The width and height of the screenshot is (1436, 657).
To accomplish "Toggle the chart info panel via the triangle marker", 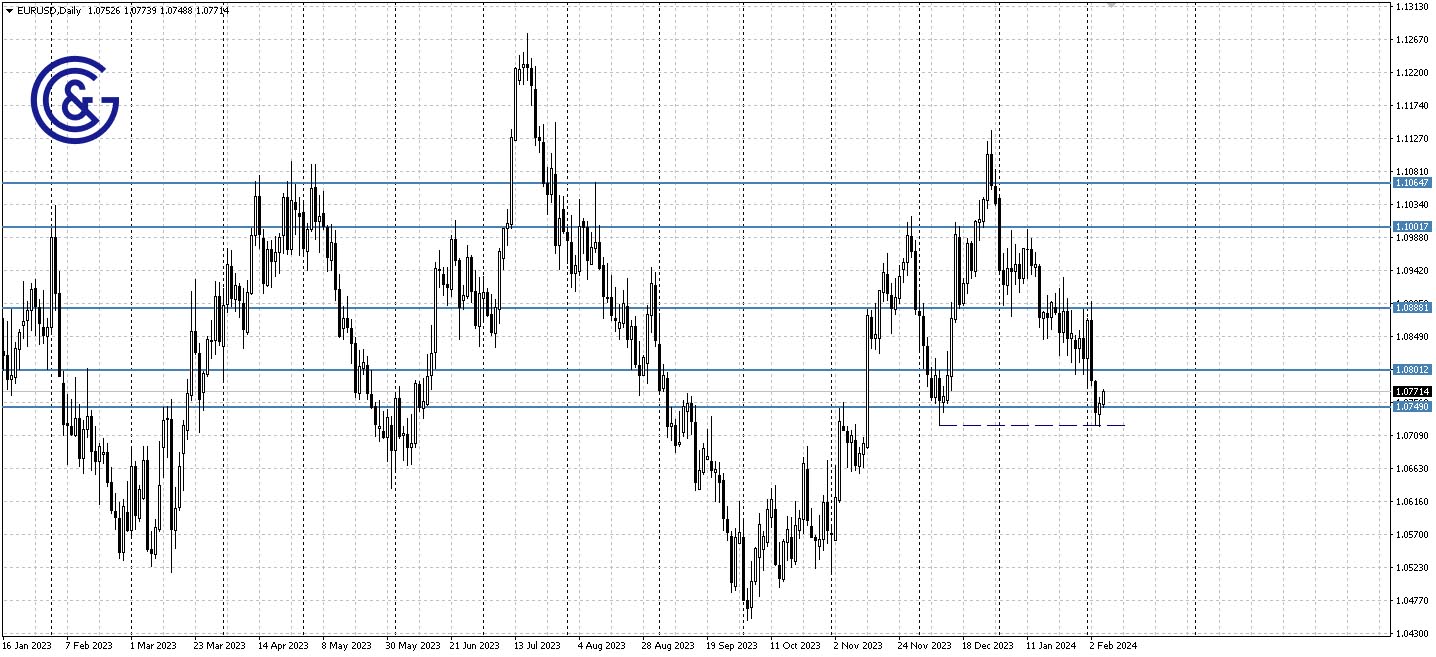I will tap(9, 11).
